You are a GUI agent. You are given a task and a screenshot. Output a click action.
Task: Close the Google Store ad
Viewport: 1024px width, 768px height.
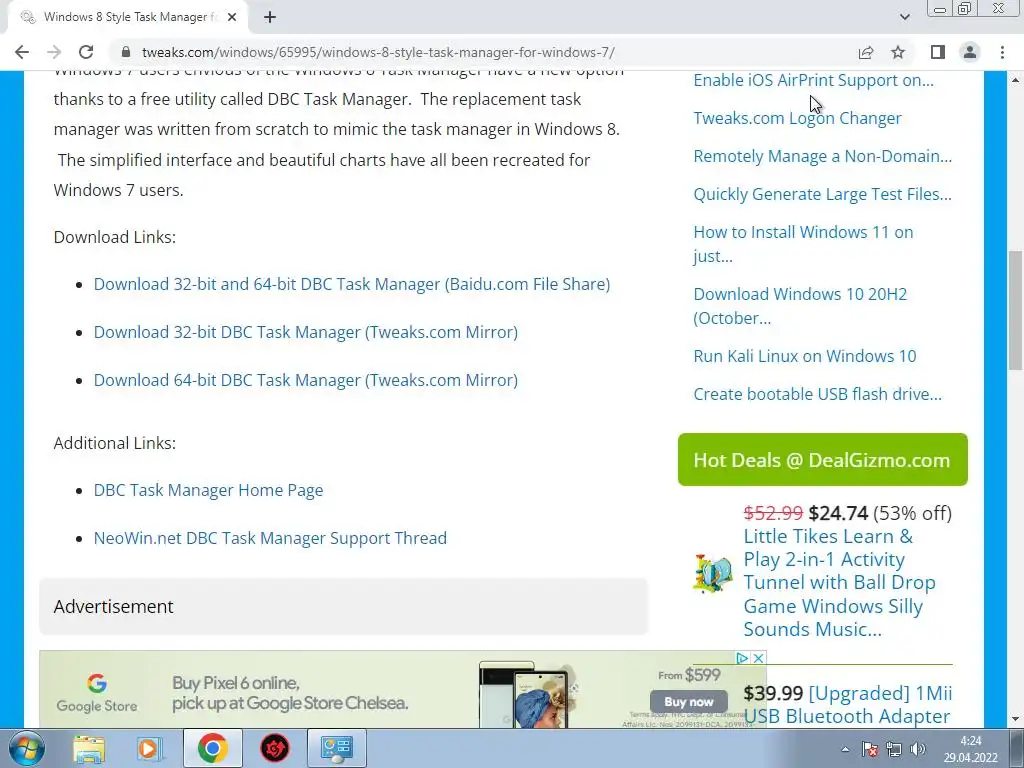(x=758, y=658)
